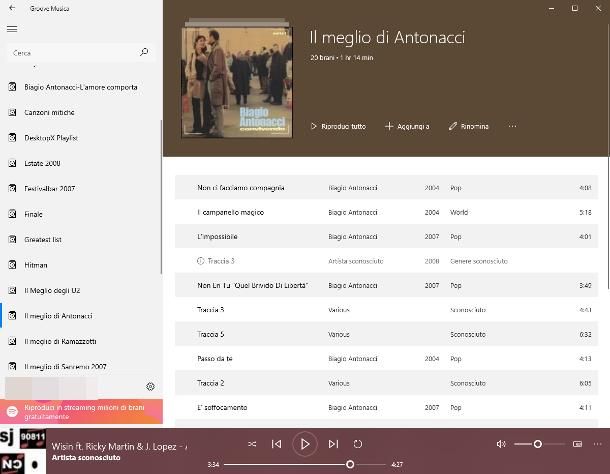Click Biagio Antonacci artist on Il campanello magico row
This screenshot has width=610, height=474.
[x=353, y=212]
